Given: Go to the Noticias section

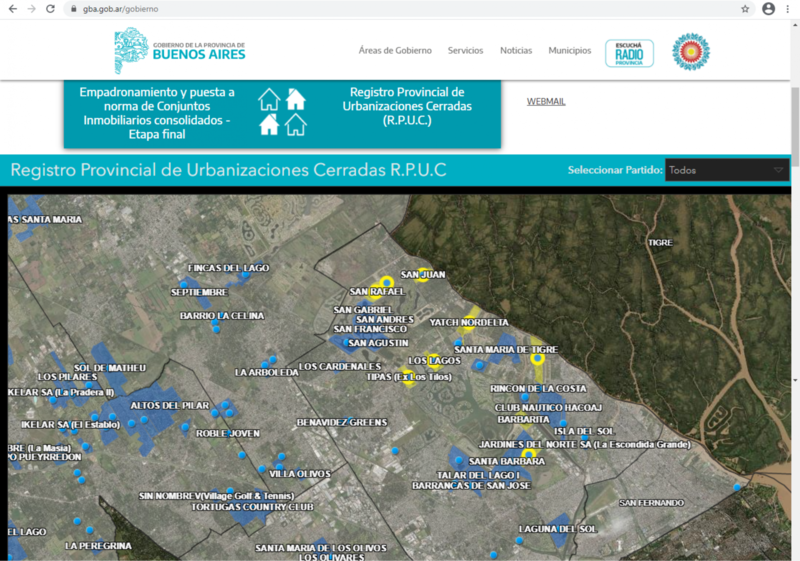Looking at the screenshot, I should 516,51.
